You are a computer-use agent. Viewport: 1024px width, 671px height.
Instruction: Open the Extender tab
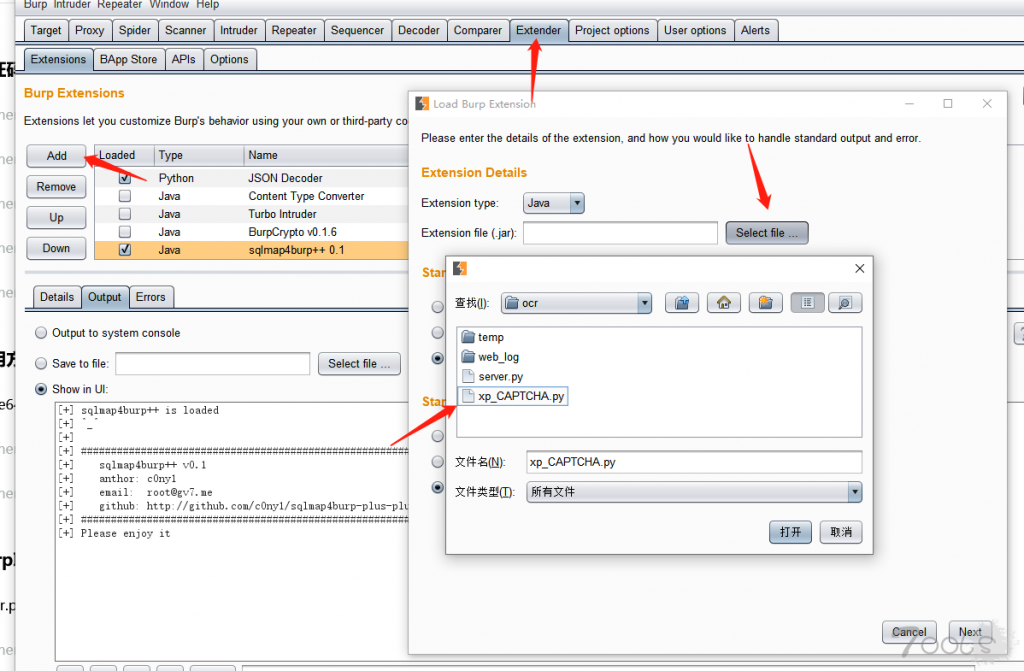point(538,30)
